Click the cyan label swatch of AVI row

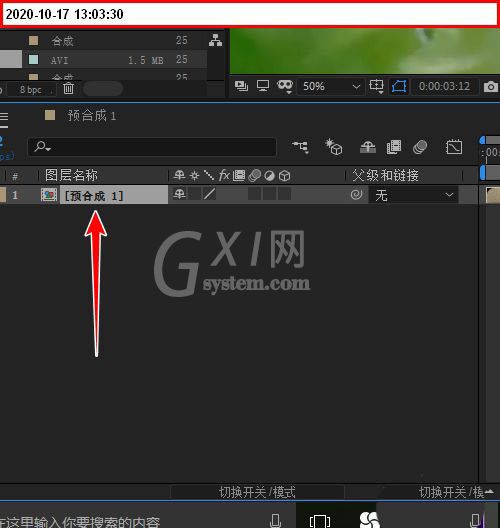click(33, 60)
